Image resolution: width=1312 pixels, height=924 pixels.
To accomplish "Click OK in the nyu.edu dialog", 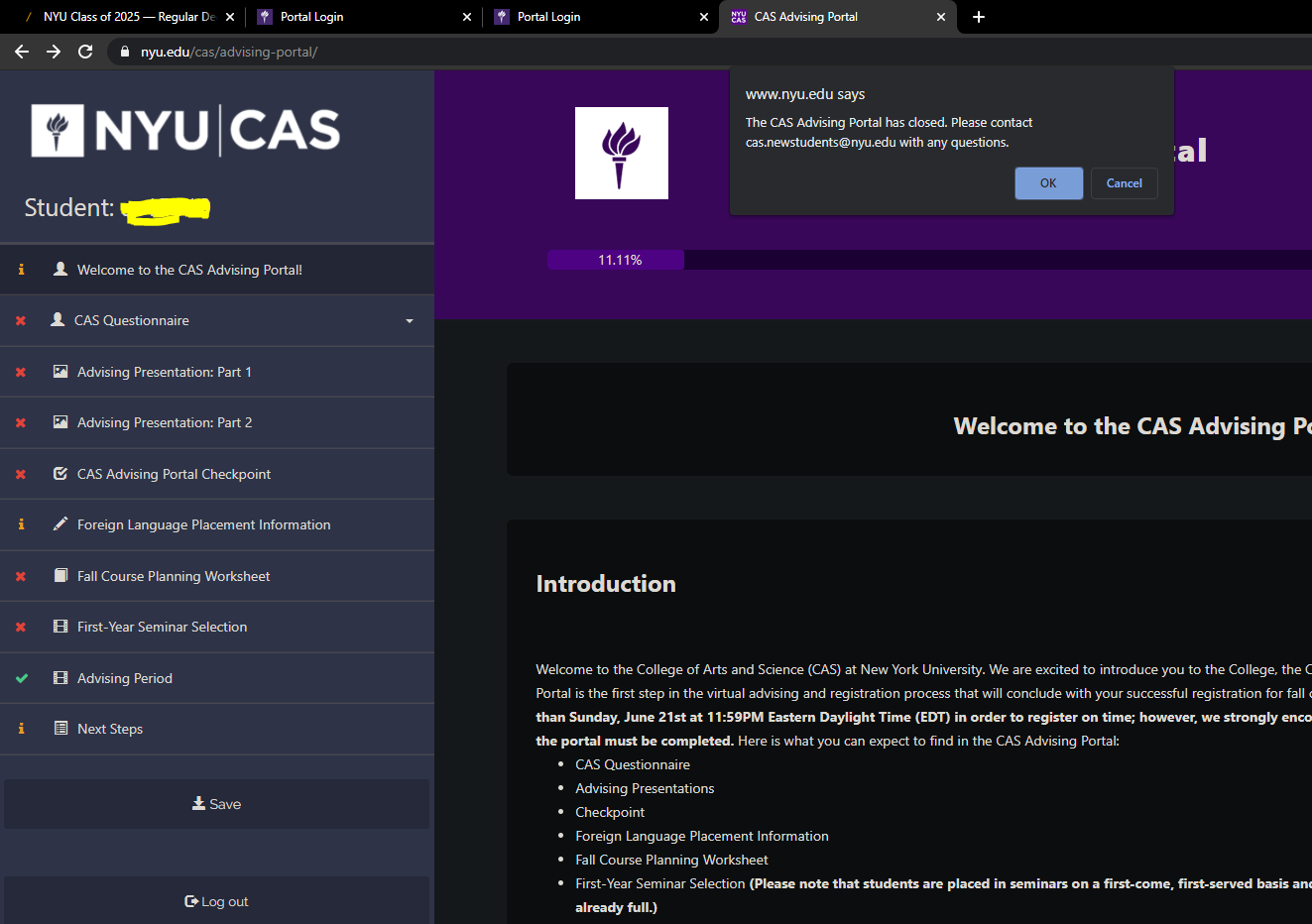I will [1049, 183].
